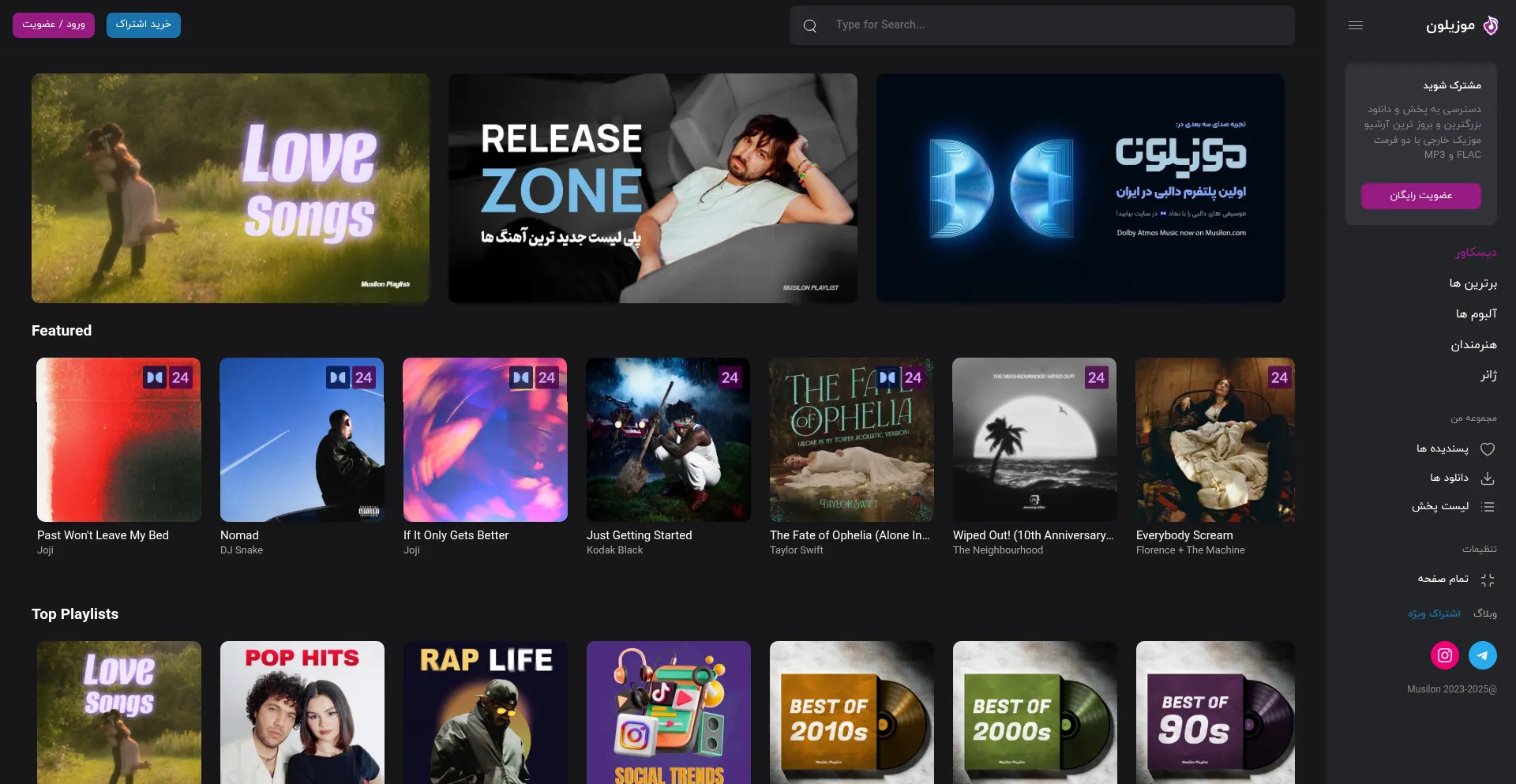Open Instagram social icon

click(1444, 655)
